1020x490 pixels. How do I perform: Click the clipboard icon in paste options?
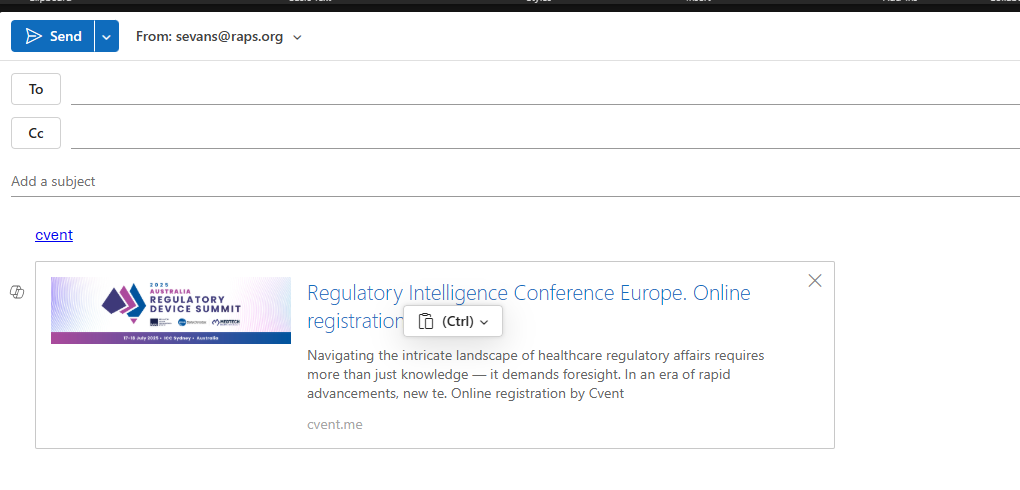tap(426, 321)
